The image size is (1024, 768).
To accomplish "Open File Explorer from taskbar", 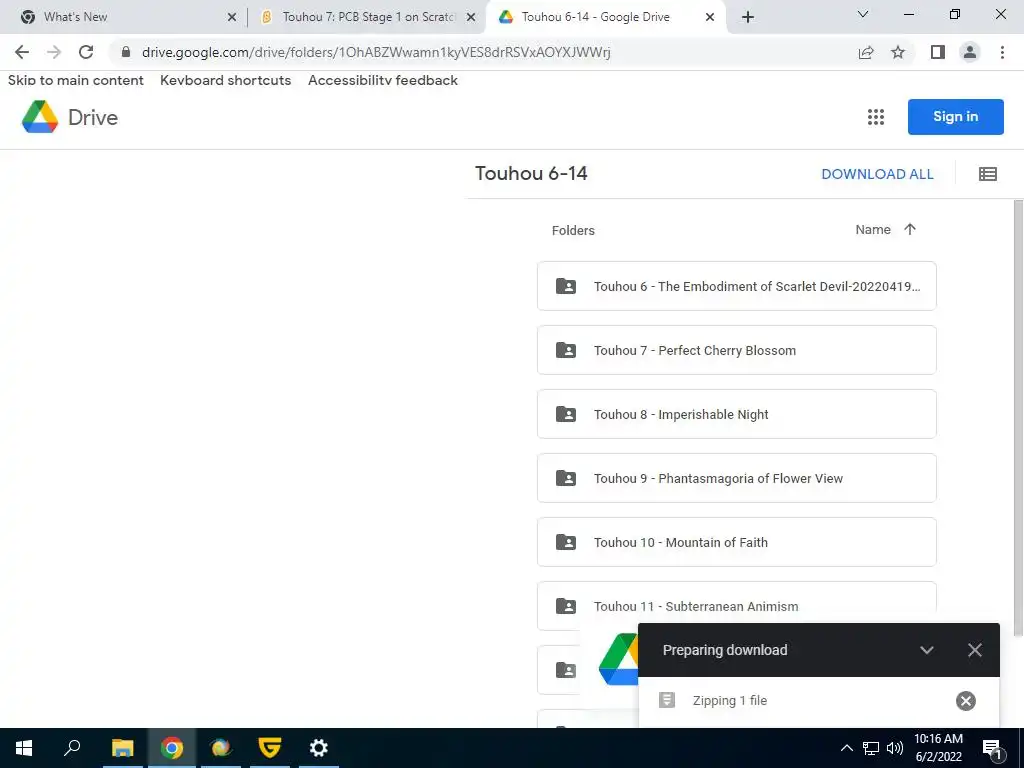I will point(122,748).
